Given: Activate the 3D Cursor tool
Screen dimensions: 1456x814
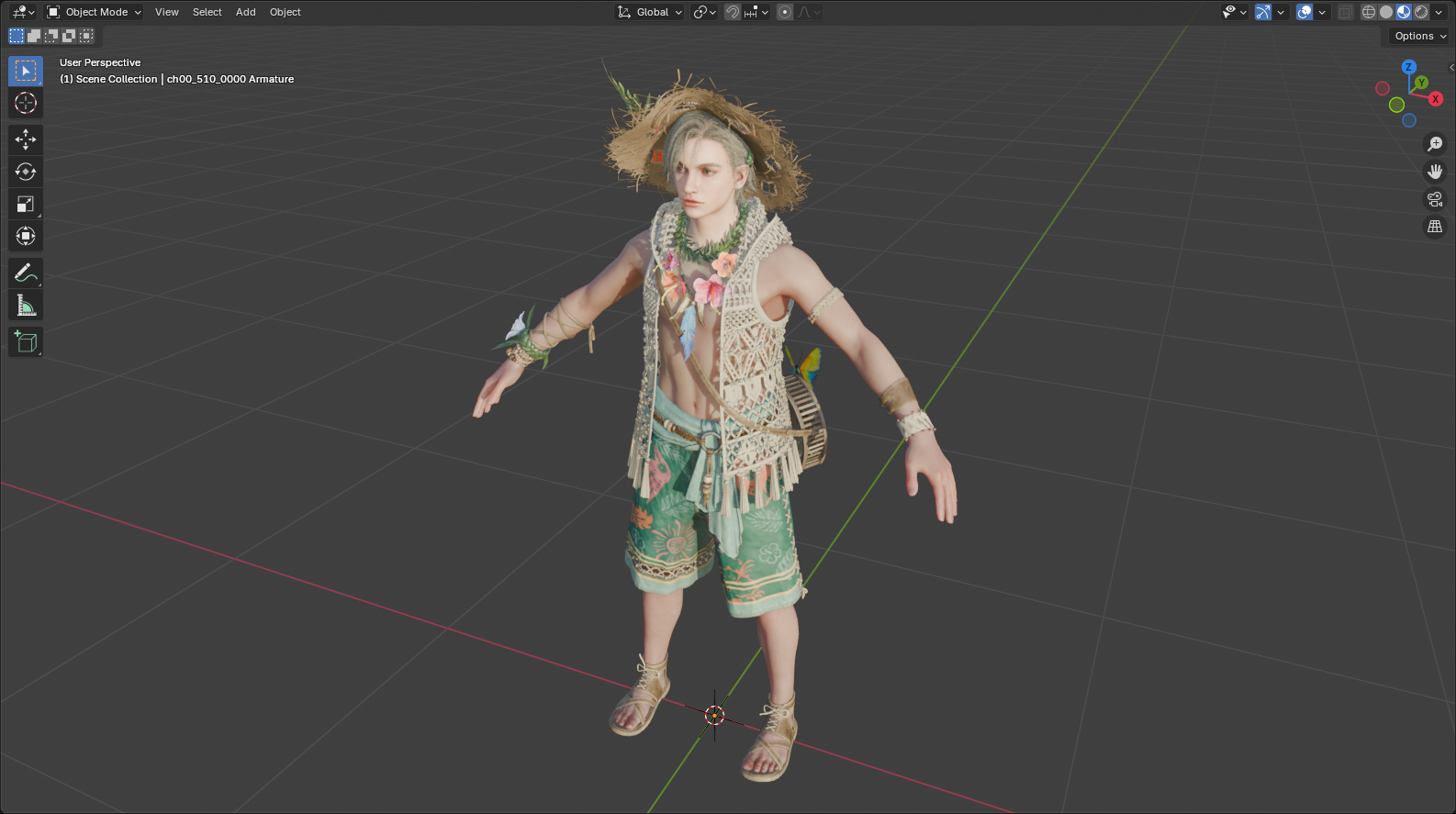Looking at the screenshot, I should pyautogui.click(x=26, y=103).
